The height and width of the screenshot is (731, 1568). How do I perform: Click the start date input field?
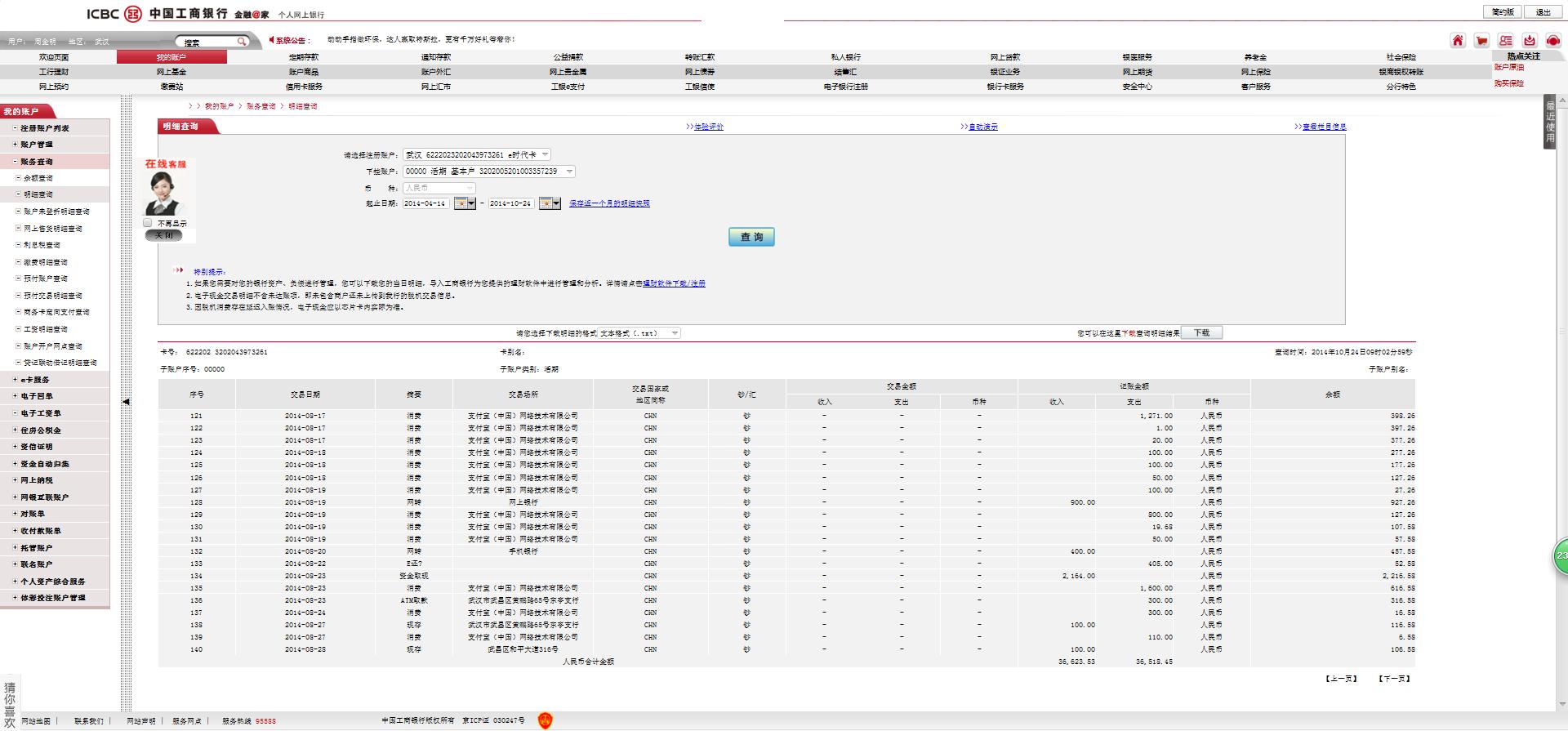click(x=425, y=203)
